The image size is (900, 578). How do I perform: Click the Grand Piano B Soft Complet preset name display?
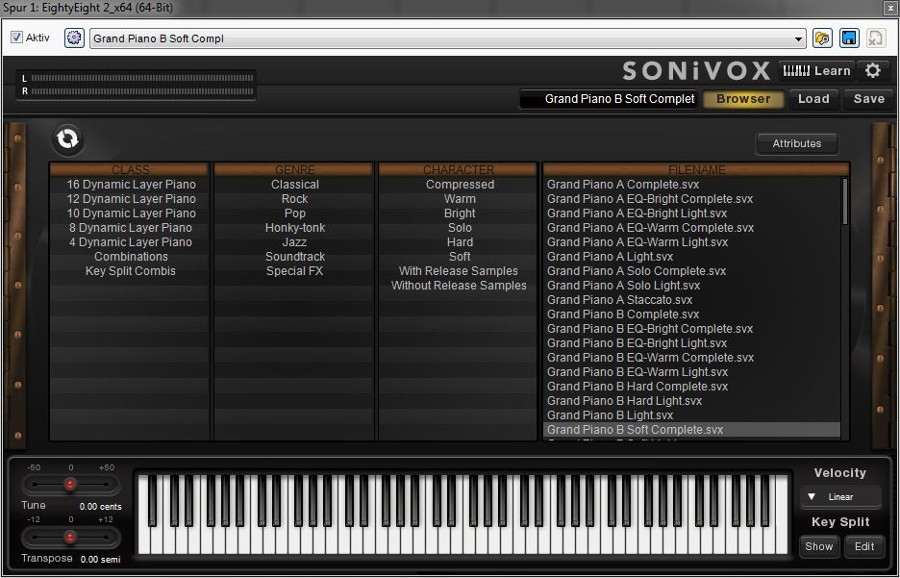coord(609,99)
